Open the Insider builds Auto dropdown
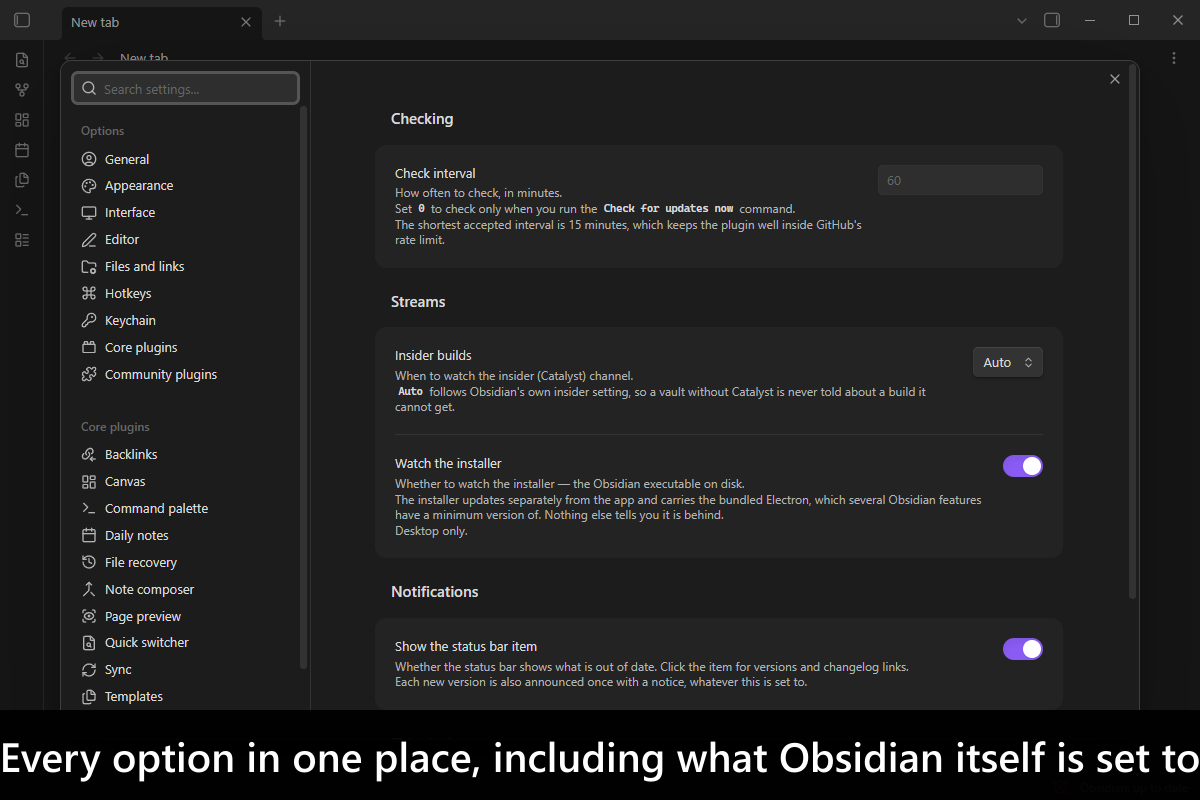1200x800 pixels. click(1008, 362)
